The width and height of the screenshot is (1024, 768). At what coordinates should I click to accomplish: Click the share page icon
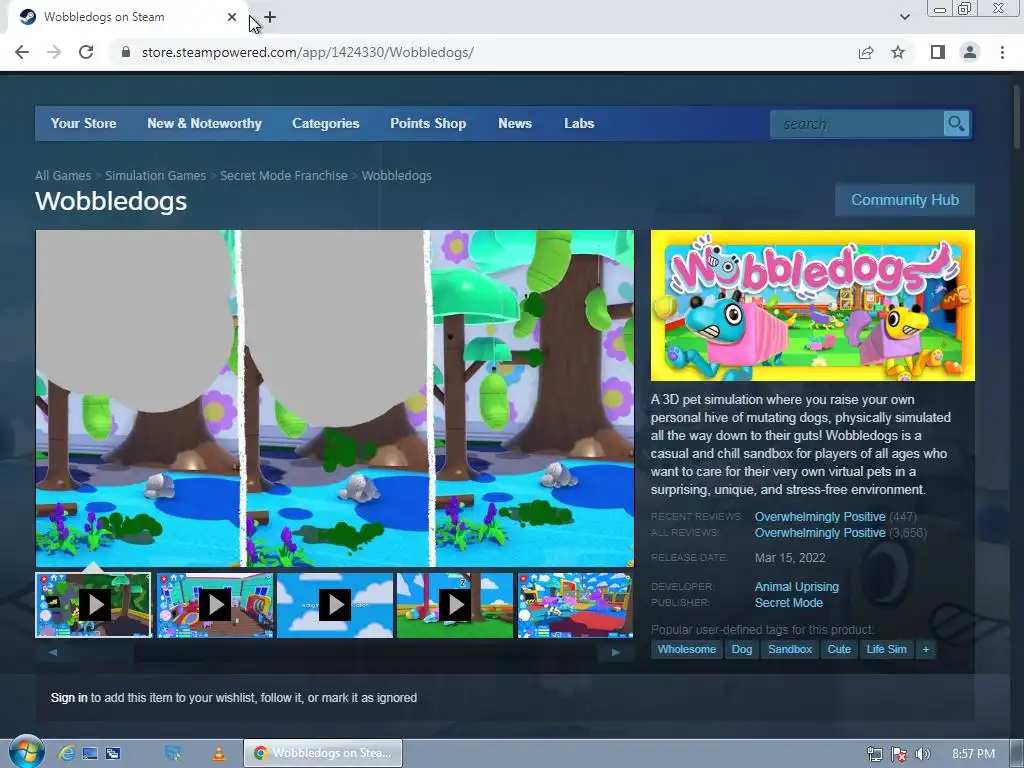click(x=866, y=52)
